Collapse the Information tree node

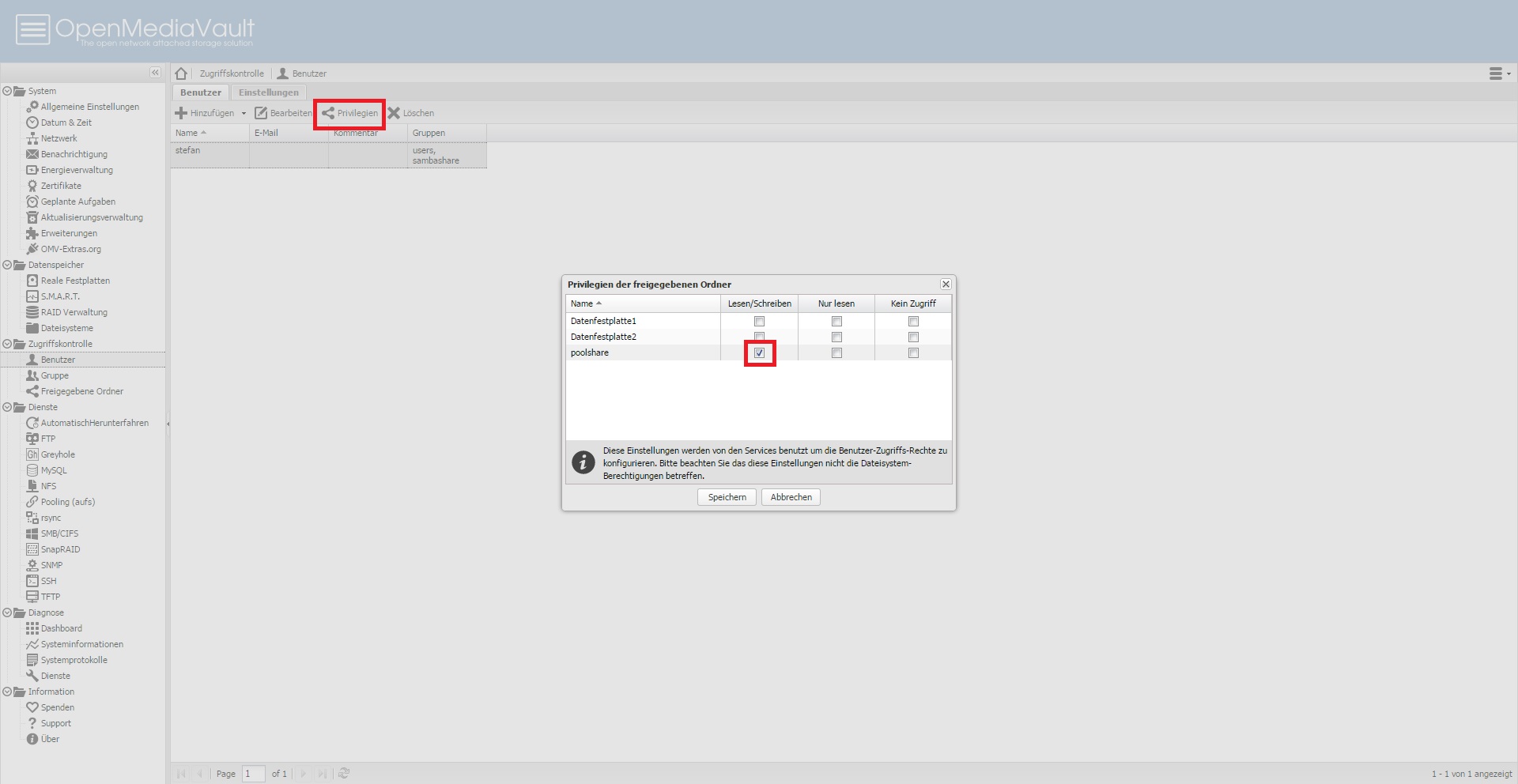tap(7, 692)
